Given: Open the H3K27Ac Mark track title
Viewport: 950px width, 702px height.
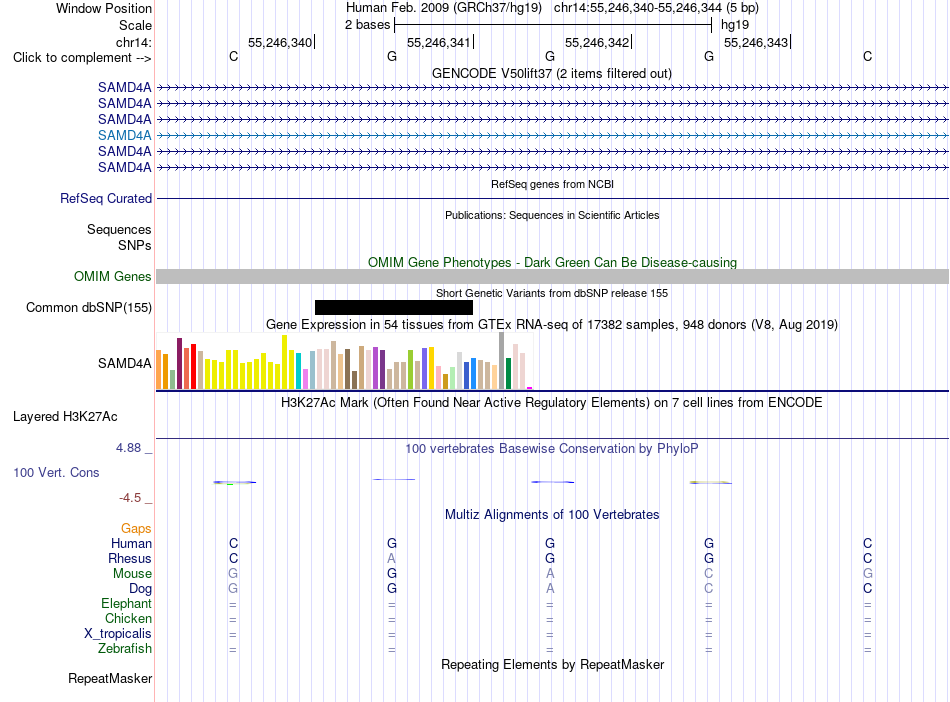Looking at the screenshot, I should pos(551,403).
